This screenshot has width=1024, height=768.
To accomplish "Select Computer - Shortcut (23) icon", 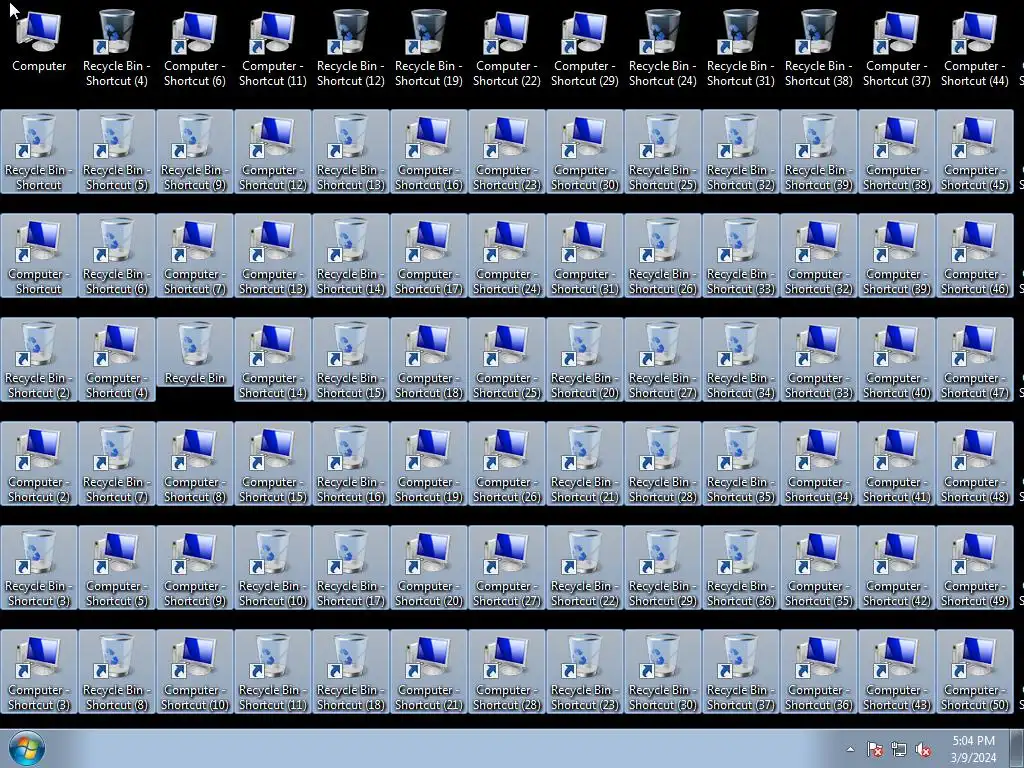I will [507, 151].
